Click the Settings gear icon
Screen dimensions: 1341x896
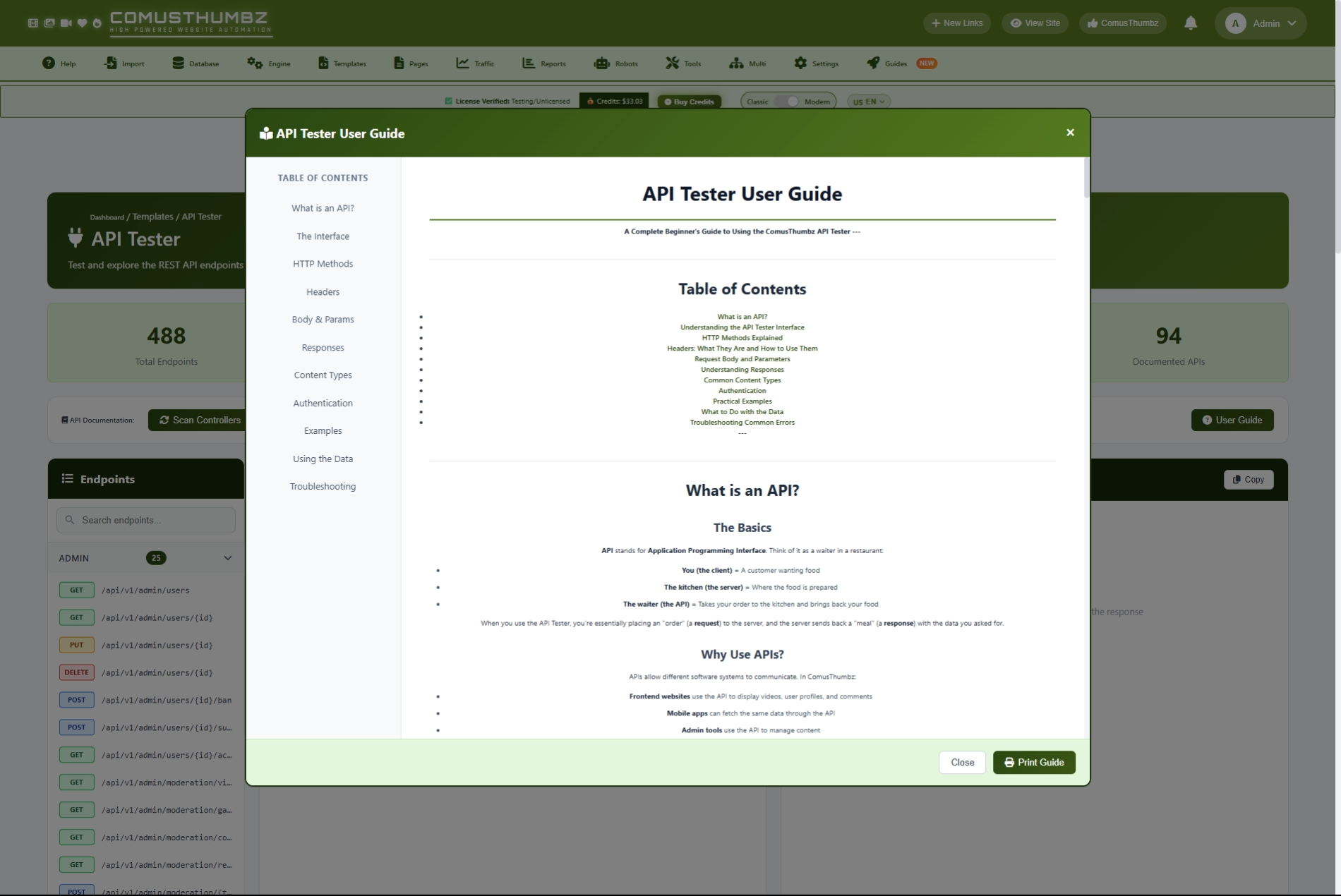tap(800, 63)
